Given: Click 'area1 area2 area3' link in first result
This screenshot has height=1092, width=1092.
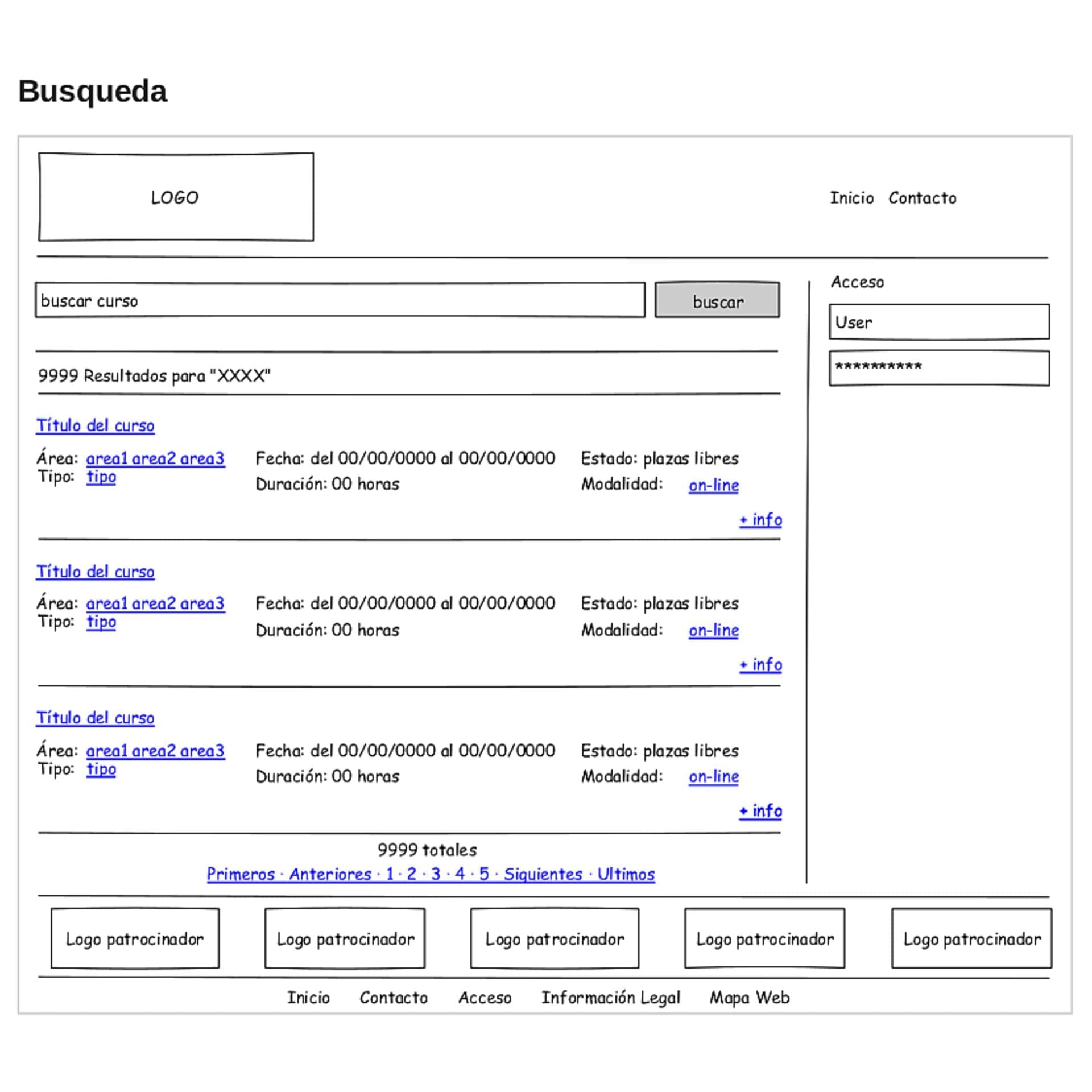Looking at the screenshot, I should [x=155, y=458].
